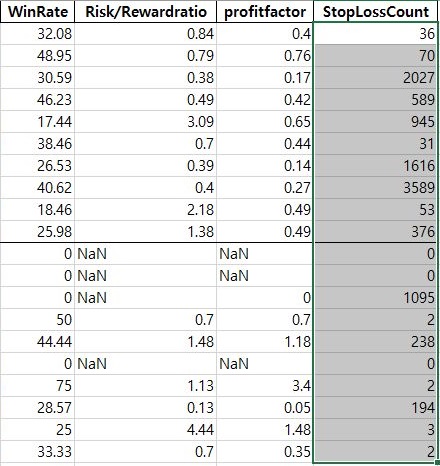
Task: Click StopLossCount cell 589
Action: 375,100
